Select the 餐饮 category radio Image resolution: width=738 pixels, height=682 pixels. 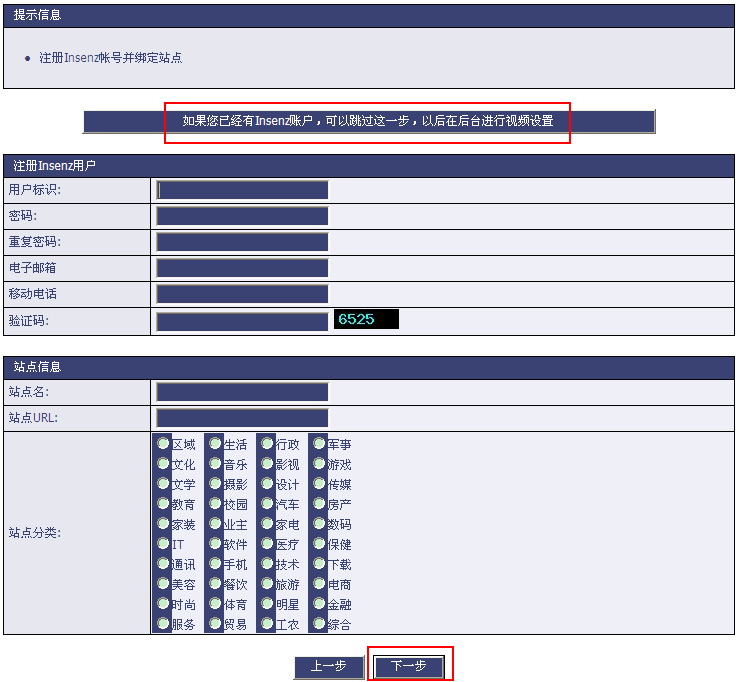pos(215,584)
